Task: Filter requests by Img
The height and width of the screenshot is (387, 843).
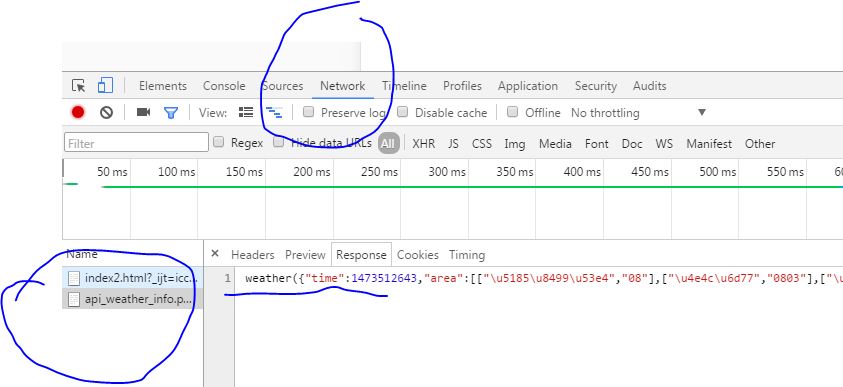Action: [515, 144]
